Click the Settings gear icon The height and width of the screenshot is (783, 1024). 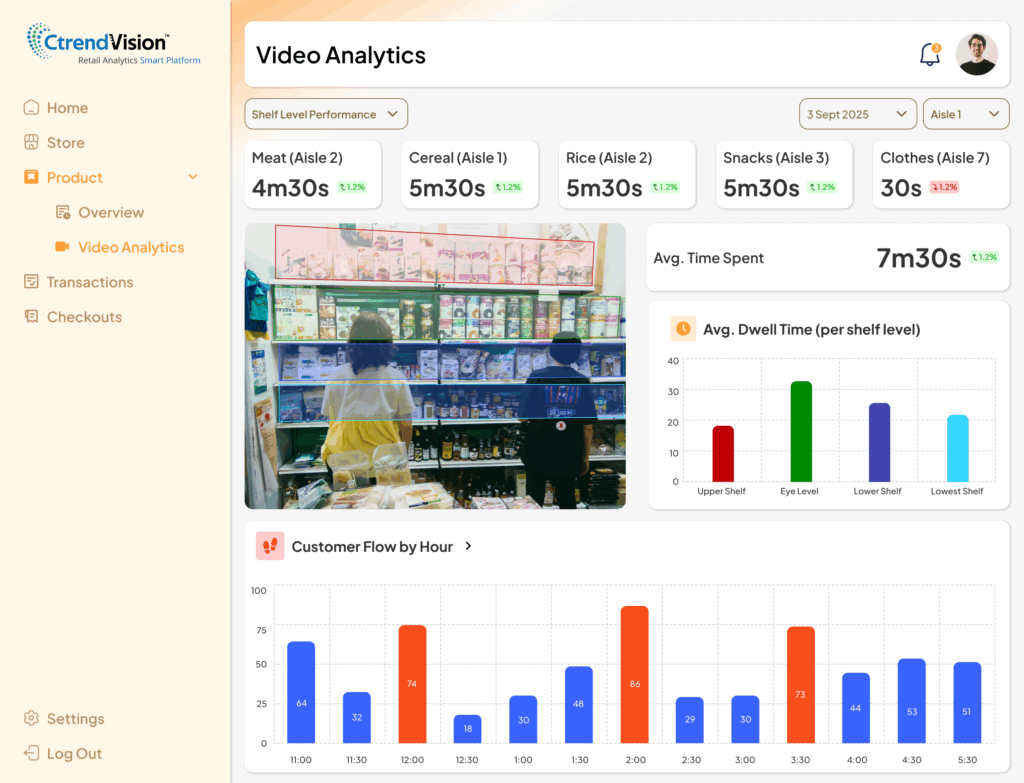click(32, 719)
